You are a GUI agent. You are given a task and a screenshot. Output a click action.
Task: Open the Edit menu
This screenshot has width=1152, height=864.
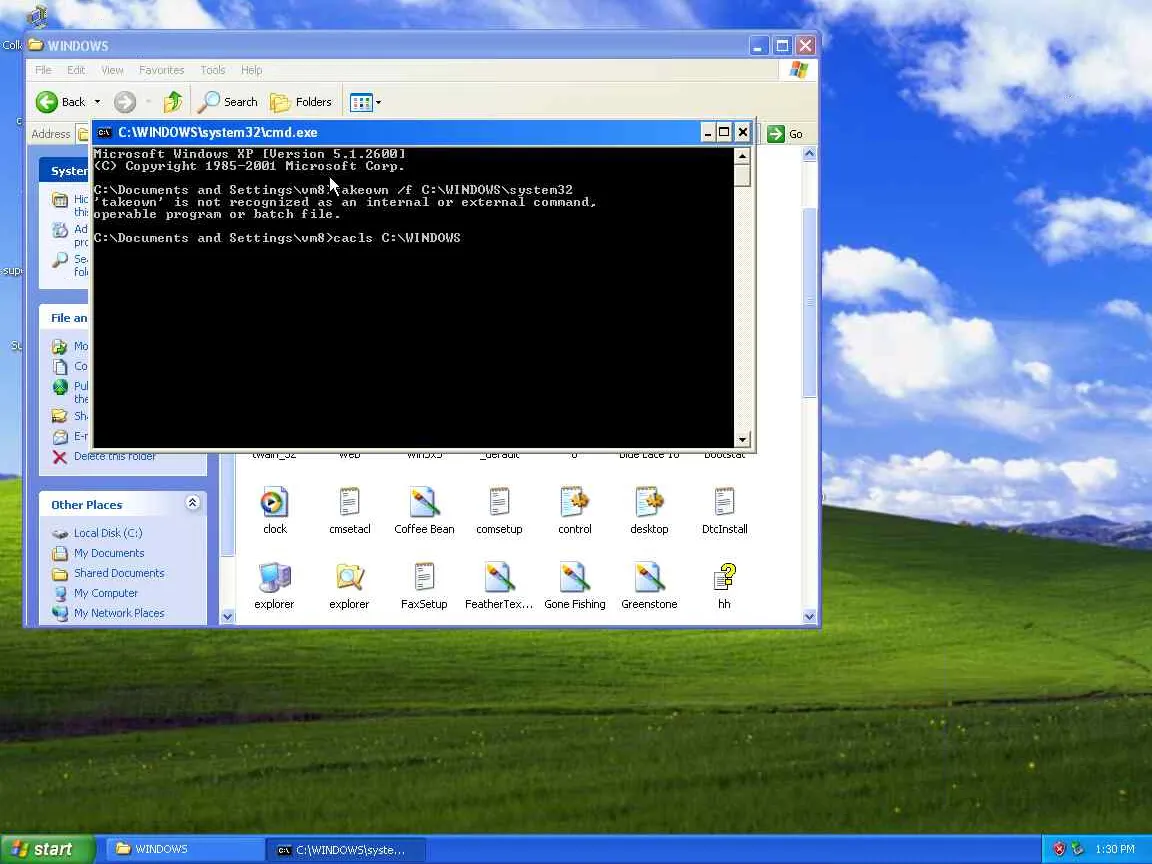pyautogui.click(x=76, y=70)
